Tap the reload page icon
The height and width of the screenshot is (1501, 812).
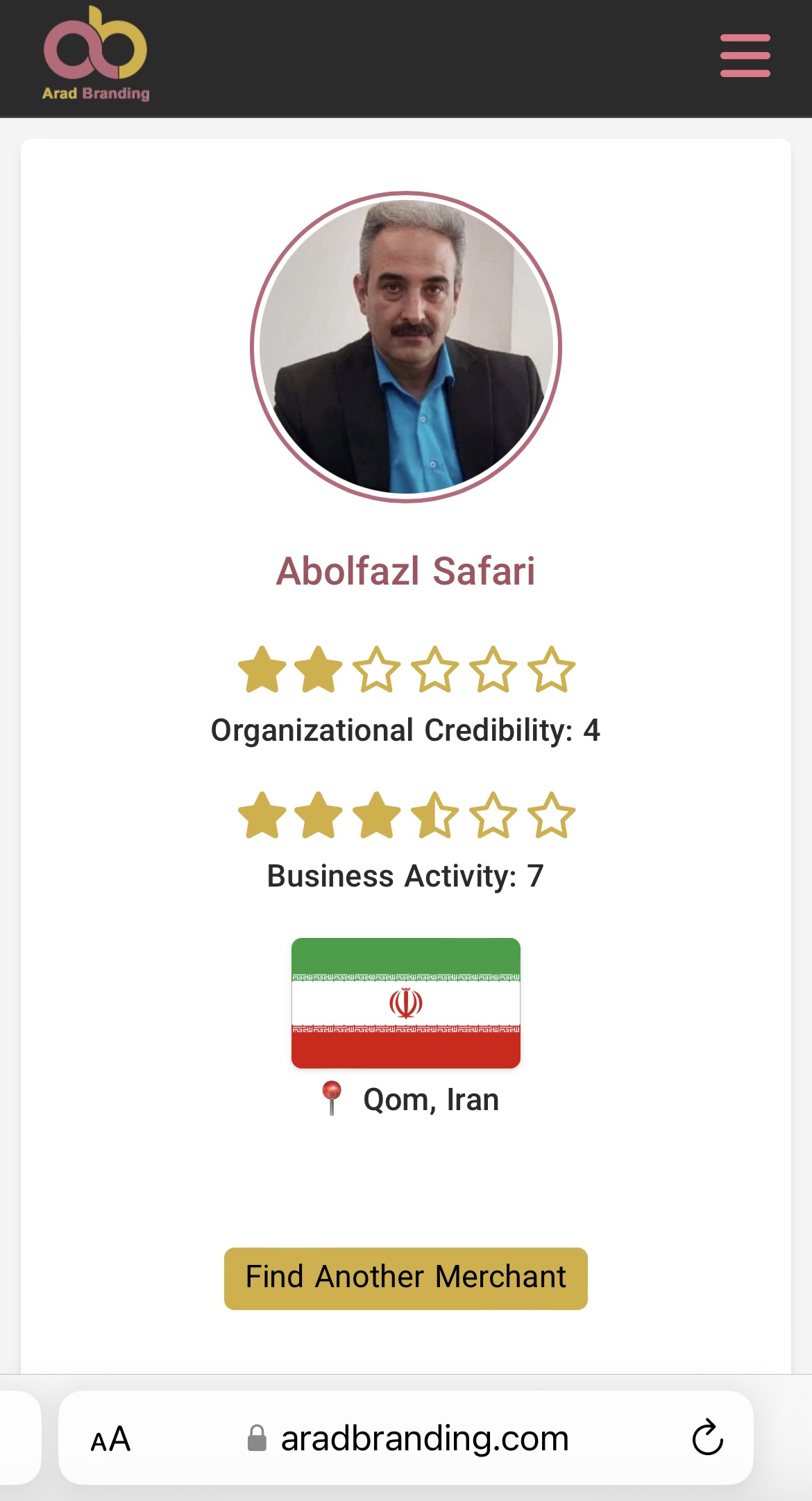pos(707,1438)
